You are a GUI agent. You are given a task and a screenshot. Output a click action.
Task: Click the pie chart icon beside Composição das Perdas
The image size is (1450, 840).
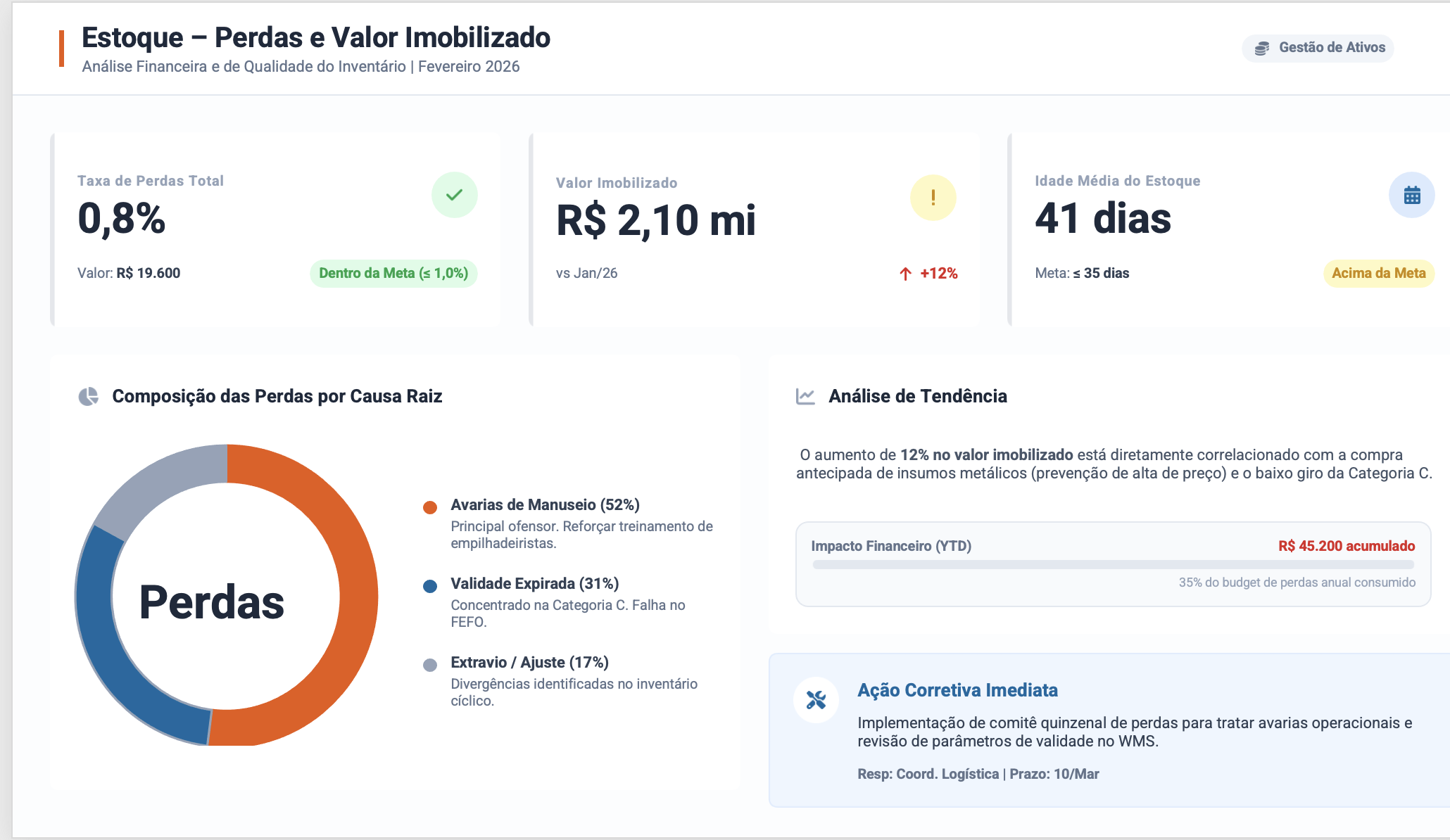[x=88, y=397]
